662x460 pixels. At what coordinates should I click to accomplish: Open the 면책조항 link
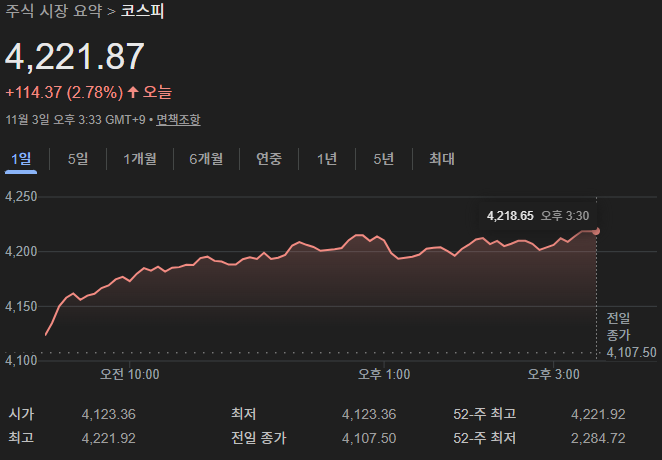(x=178, y=120)
